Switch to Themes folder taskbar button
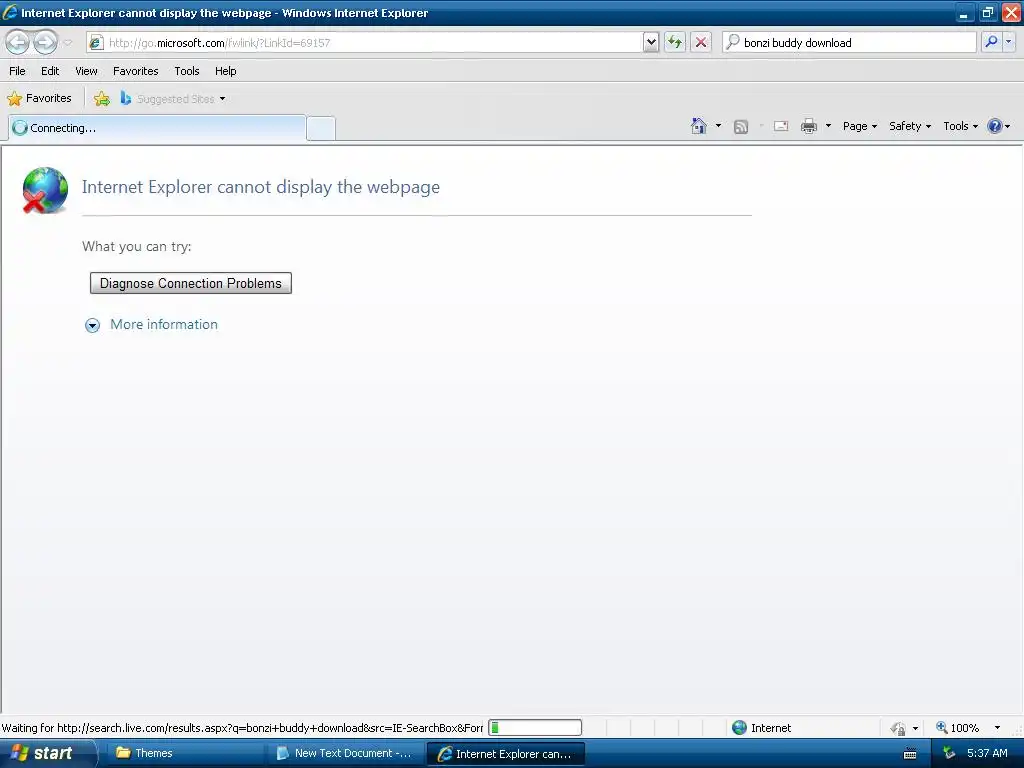1024x768 pixels. click(x=185, y=754)
